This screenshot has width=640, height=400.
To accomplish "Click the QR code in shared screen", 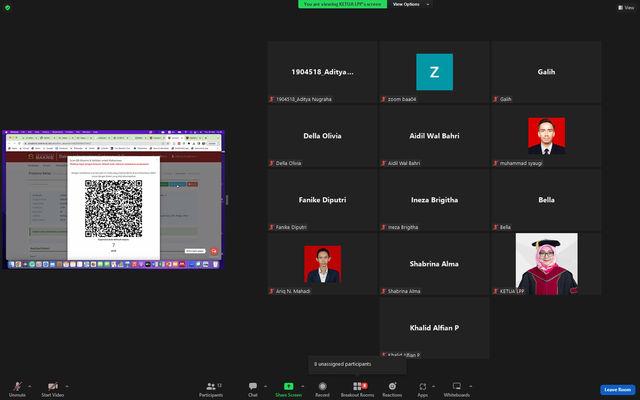I will tap(113, 209).
